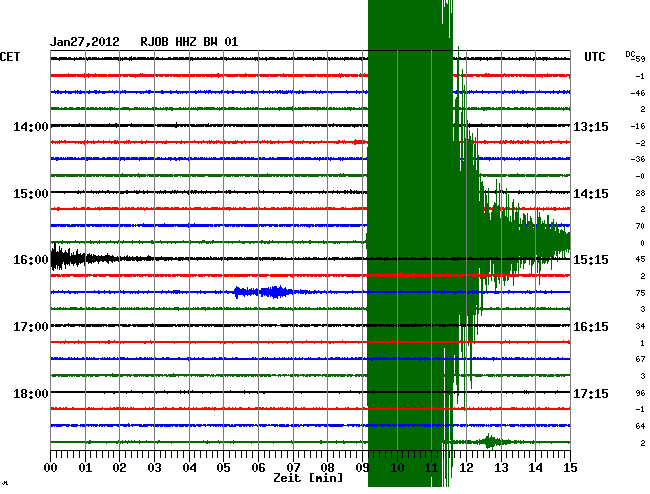Click the 16:15 UTC time label
Image resolution: width=650 pixels, height=494 pixels.
point(591,327)
